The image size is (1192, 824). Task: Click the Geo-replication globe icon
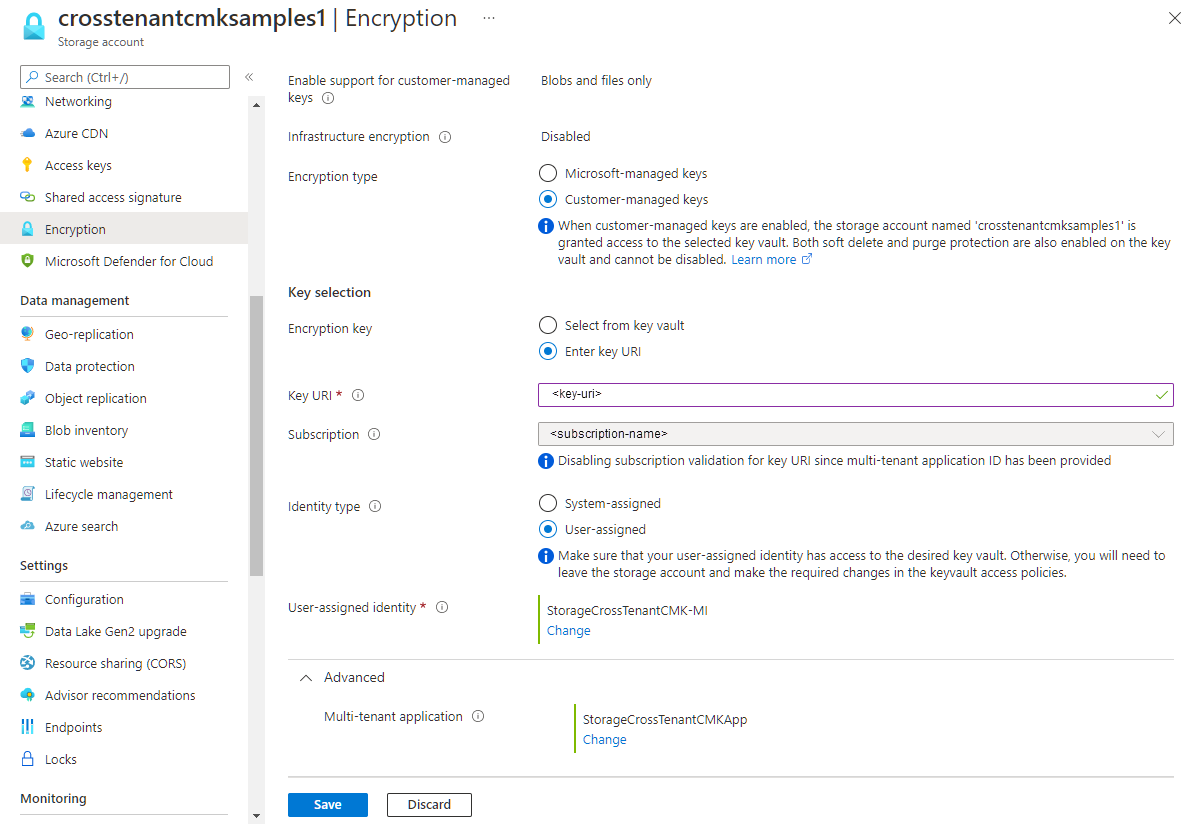coord(27,334)
